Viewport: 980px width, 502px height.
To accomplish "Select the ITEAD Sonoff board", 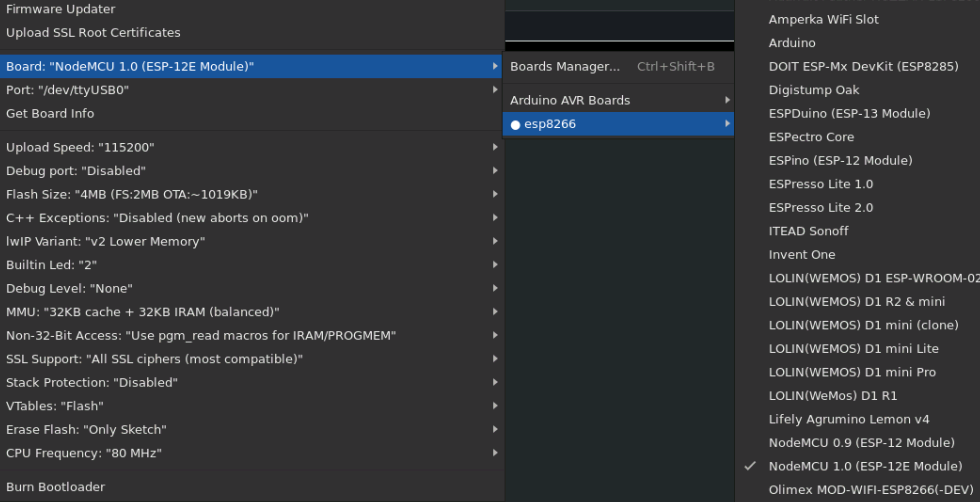I will (808, 231).
